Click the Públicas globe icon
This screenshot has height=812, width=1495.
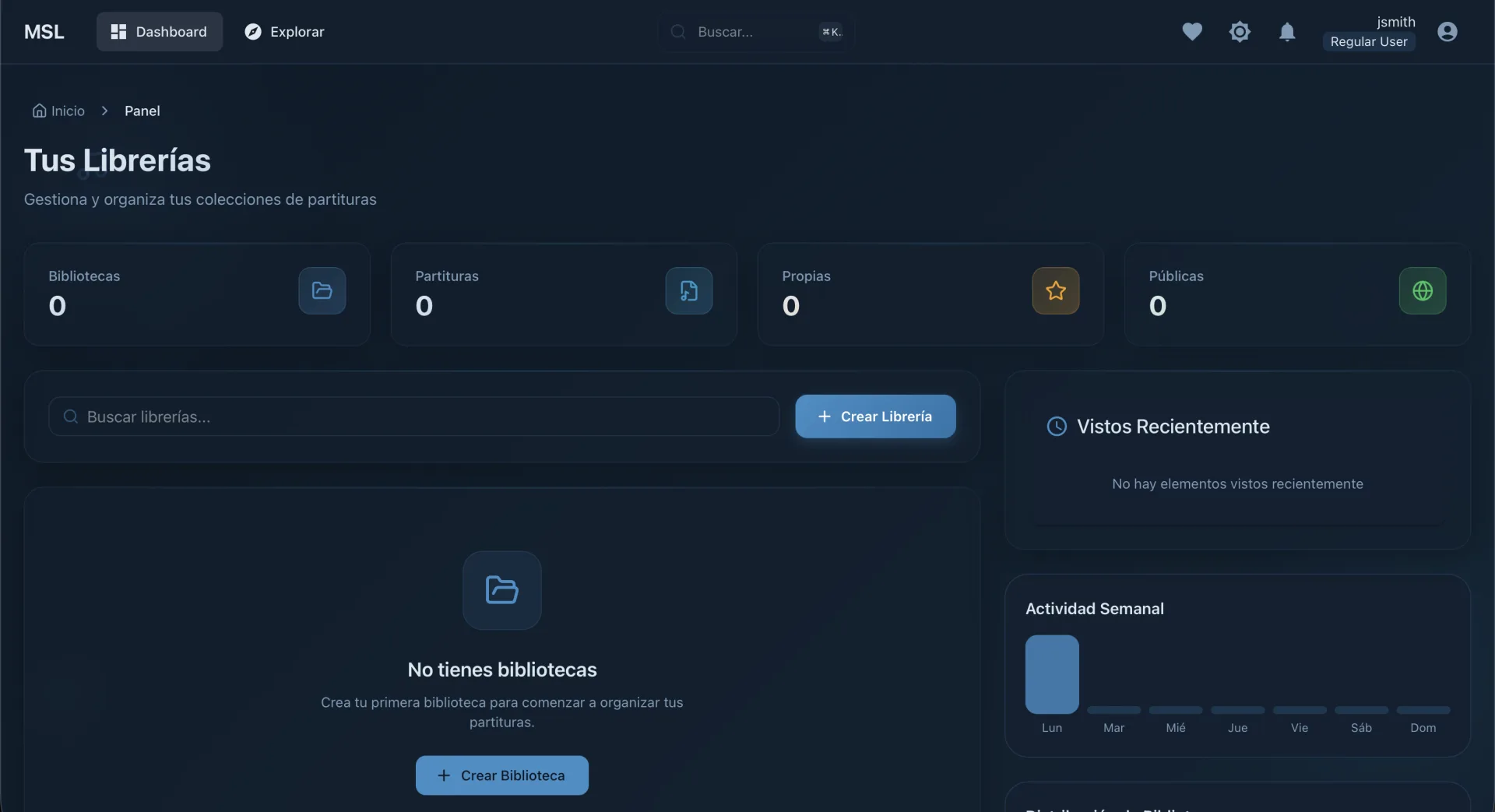pyautogui.click(x=1423, y=290)
